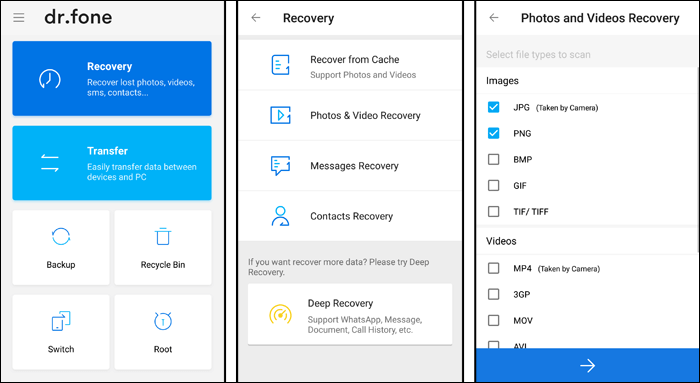Click 'Select file types to scan' text

538,54
